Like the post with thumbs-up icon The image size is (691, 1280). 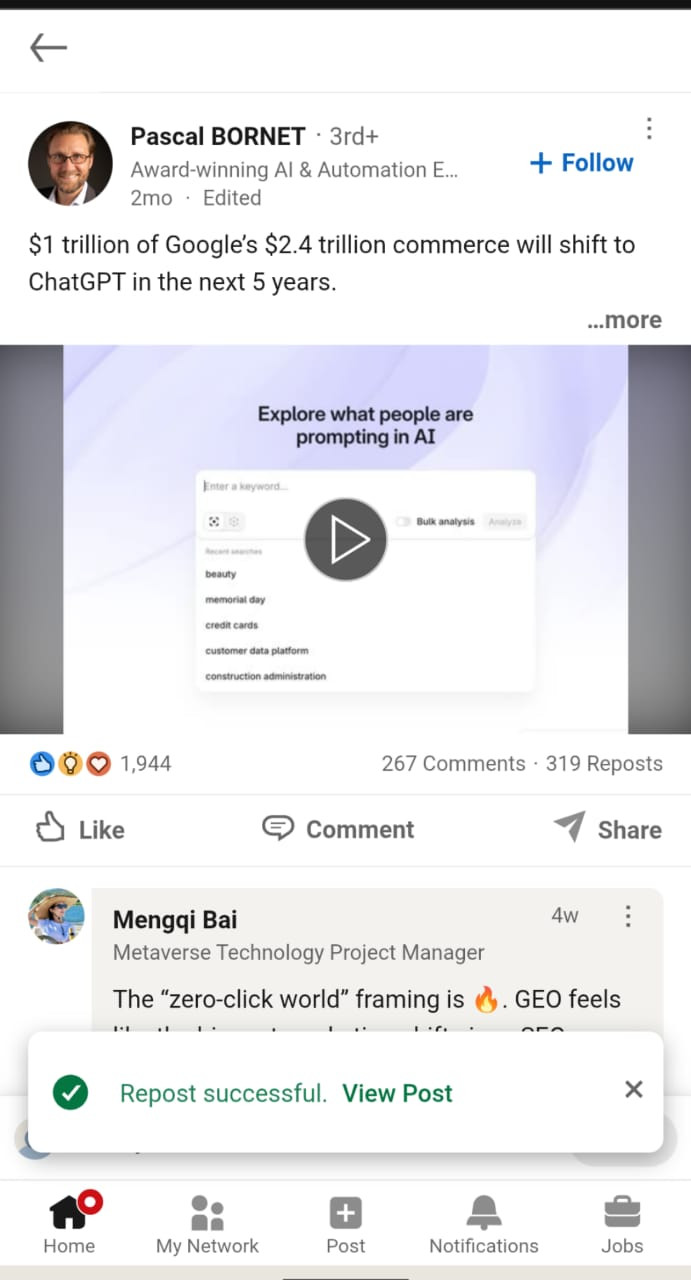click(x=80, y=829)
